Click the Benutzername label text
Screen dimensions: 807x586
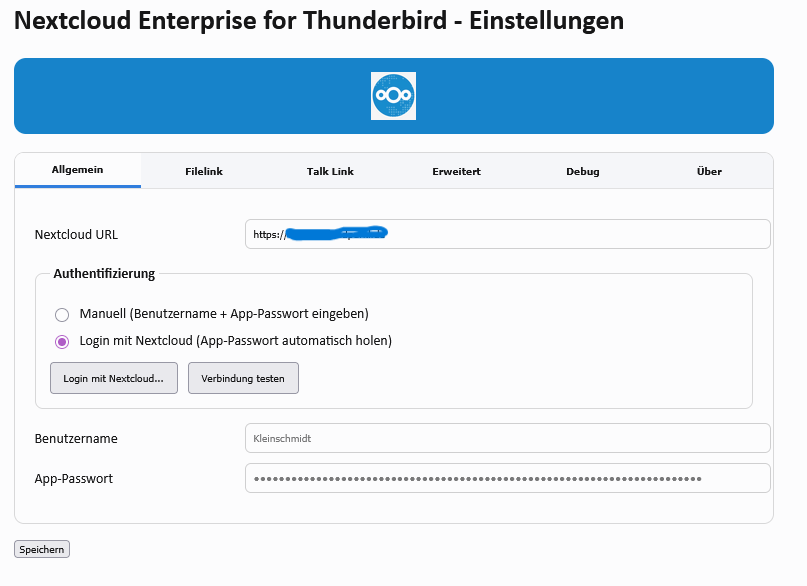pos(76,439)
